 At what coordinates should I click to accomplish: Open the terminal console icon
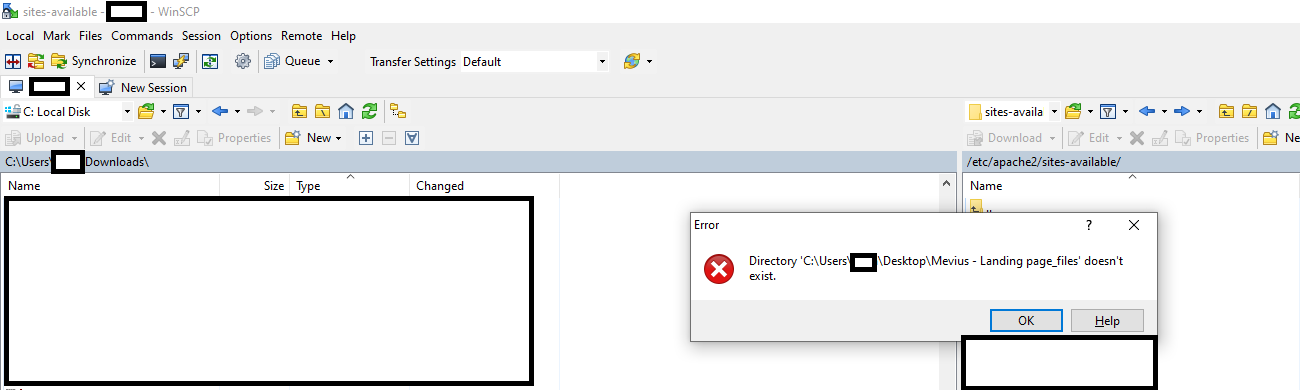click(158, 61)
